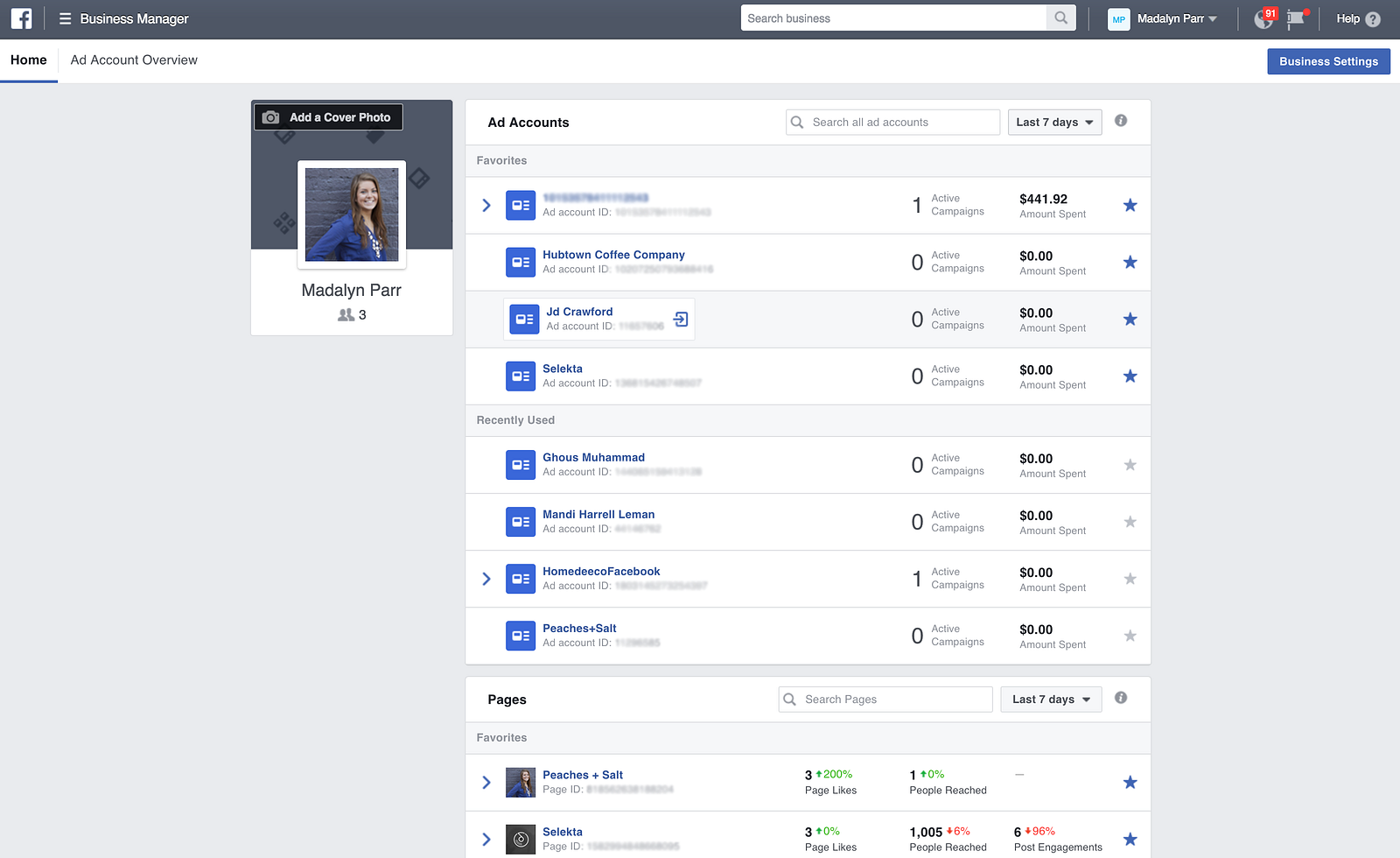Open the Business Manager hamburger menu

pyautogui.click(x=65, y=18)
